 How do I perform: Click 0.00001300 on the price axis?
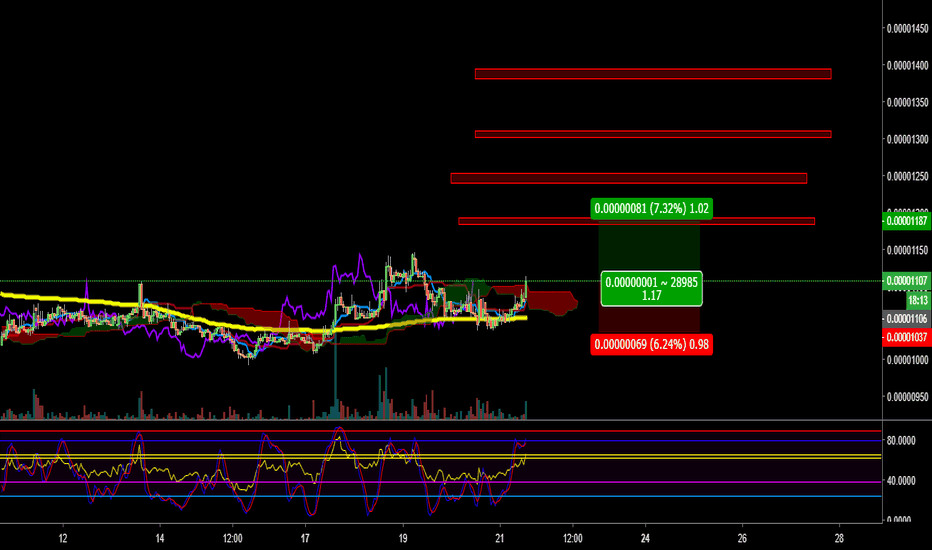coord(908,139)
